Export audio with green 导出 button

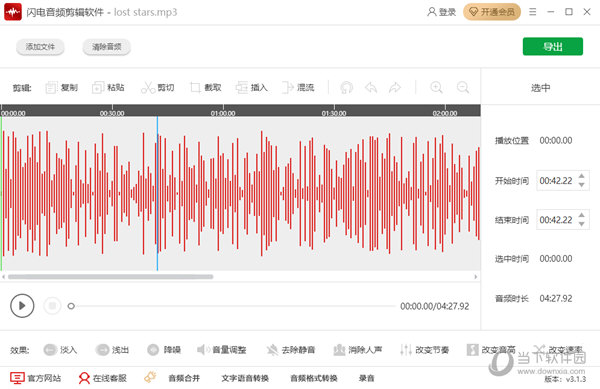pyautogui.click(x=553, y=47)
